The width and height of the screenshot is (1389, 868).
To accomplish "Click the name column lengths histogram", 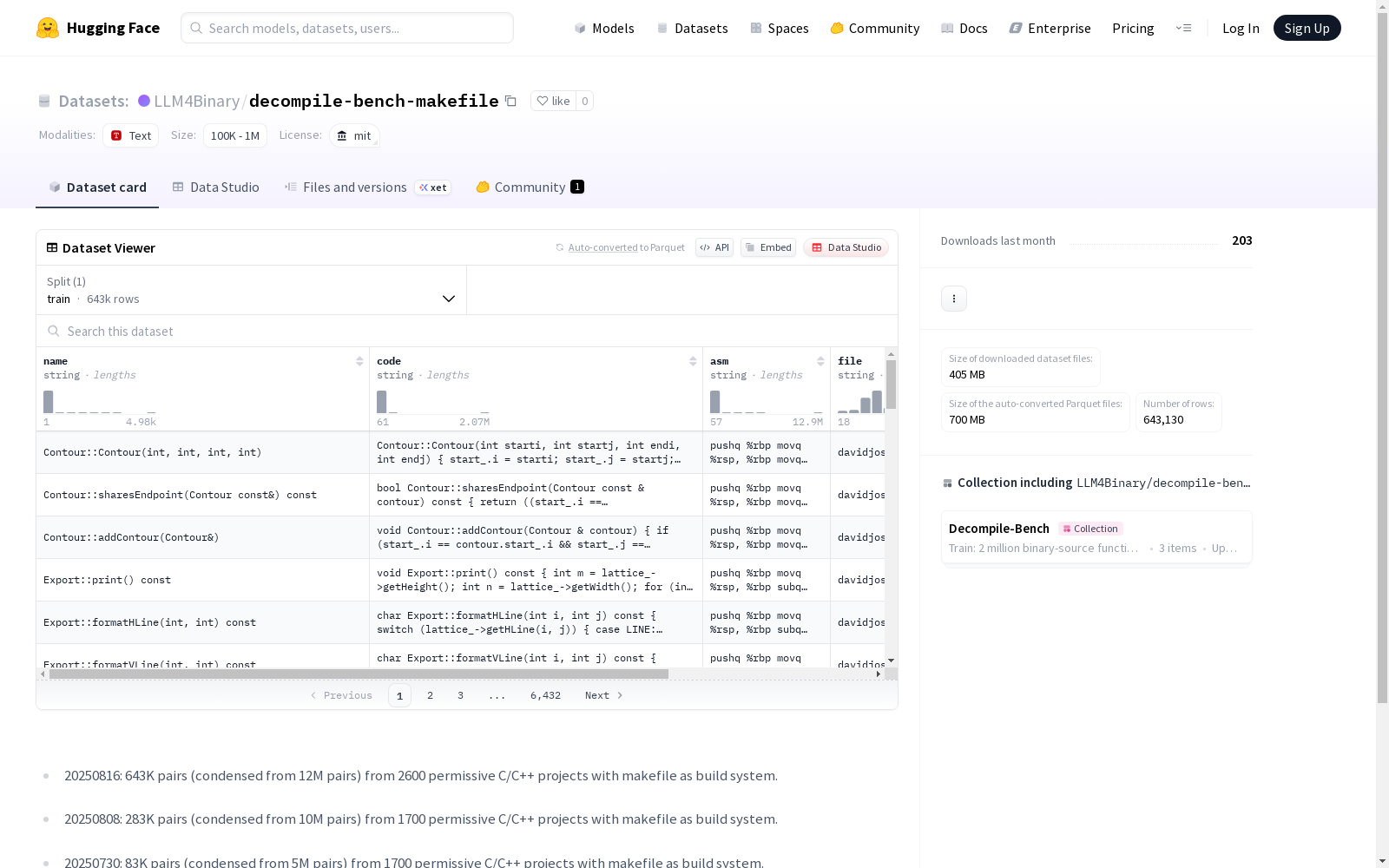I will 100,401.
